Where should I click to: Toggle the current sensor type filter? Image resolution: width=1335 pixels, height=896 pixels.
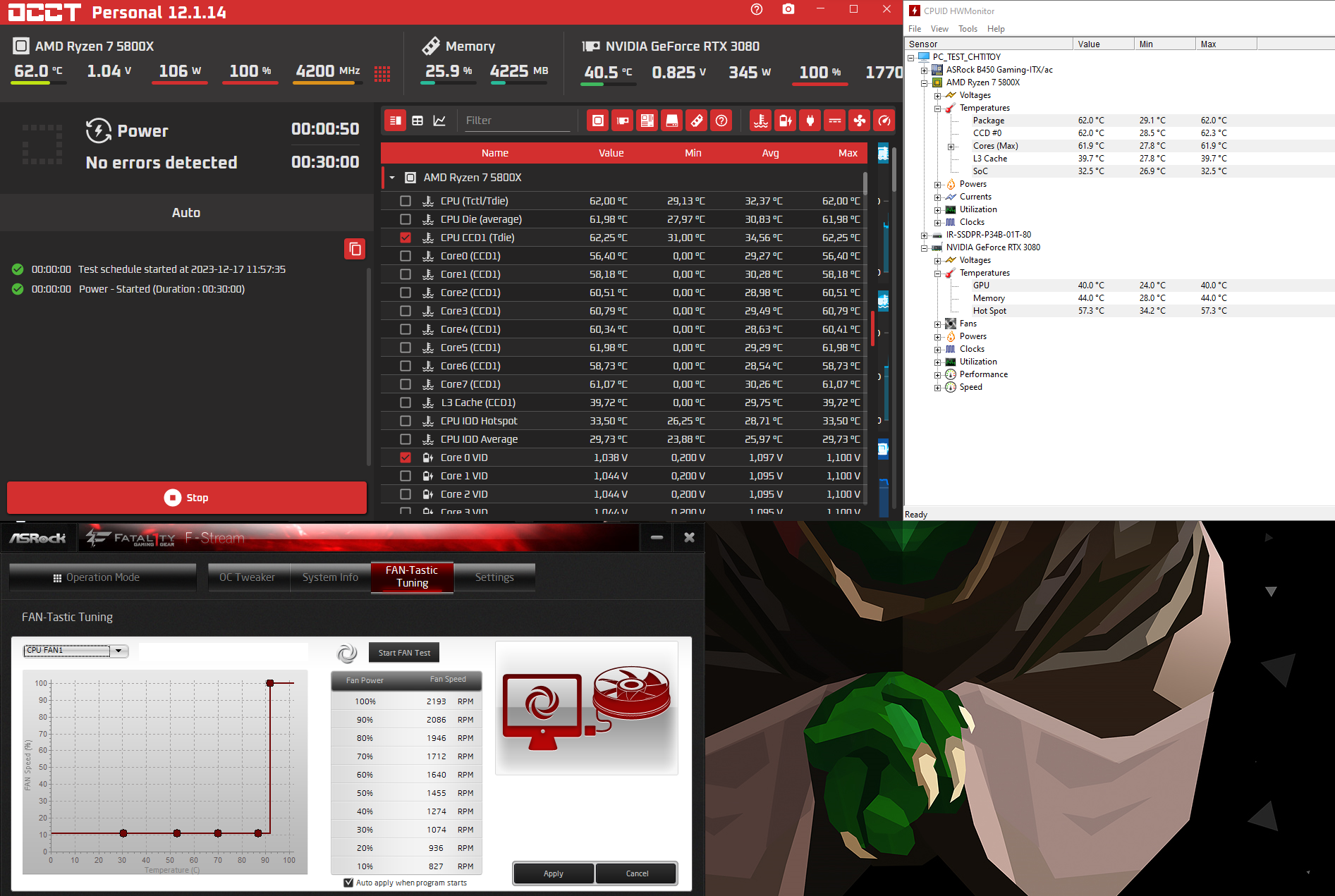[835, 121]
